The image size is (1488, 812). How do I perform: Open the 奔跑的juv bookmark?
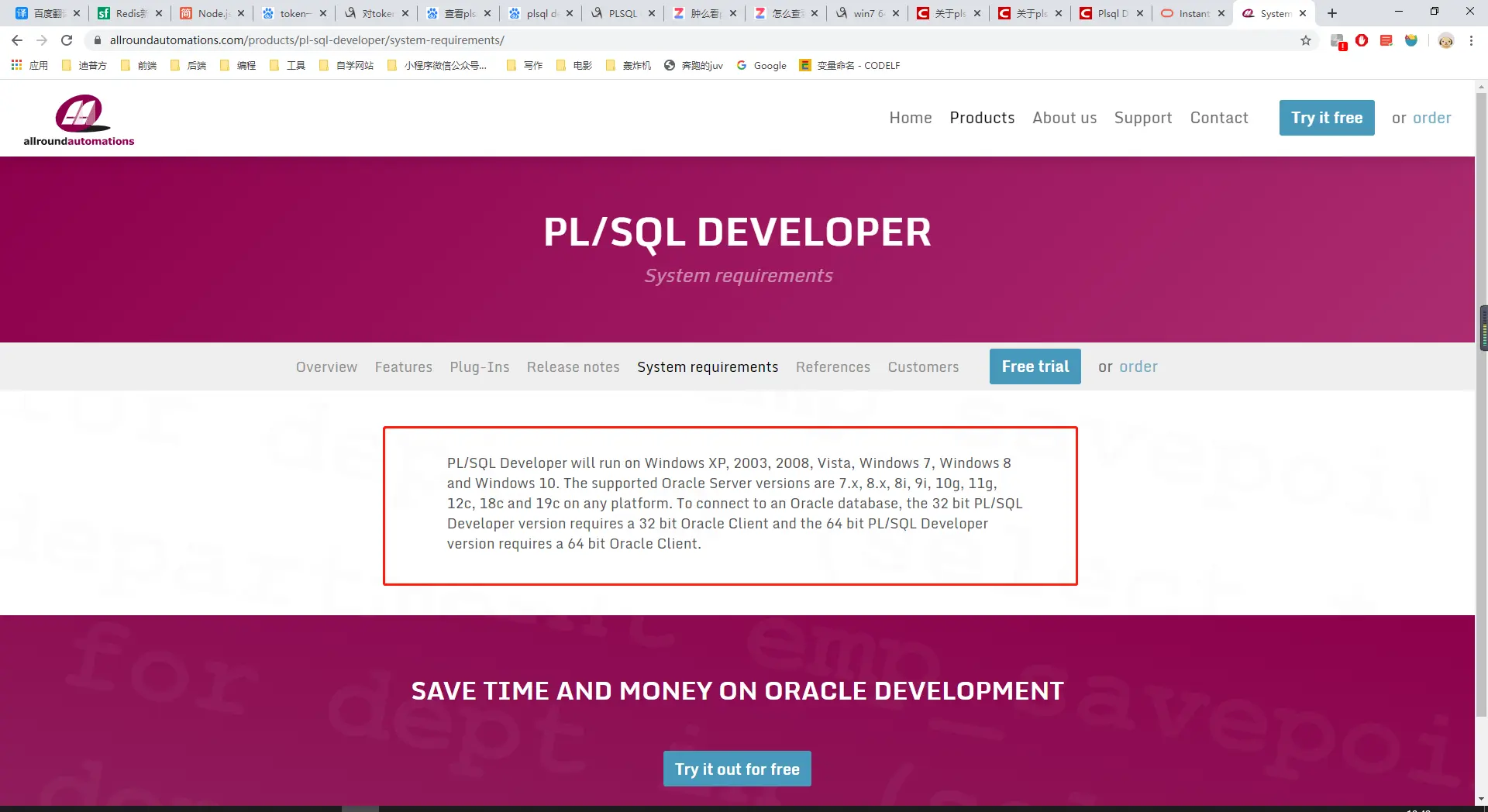(694, 66)
